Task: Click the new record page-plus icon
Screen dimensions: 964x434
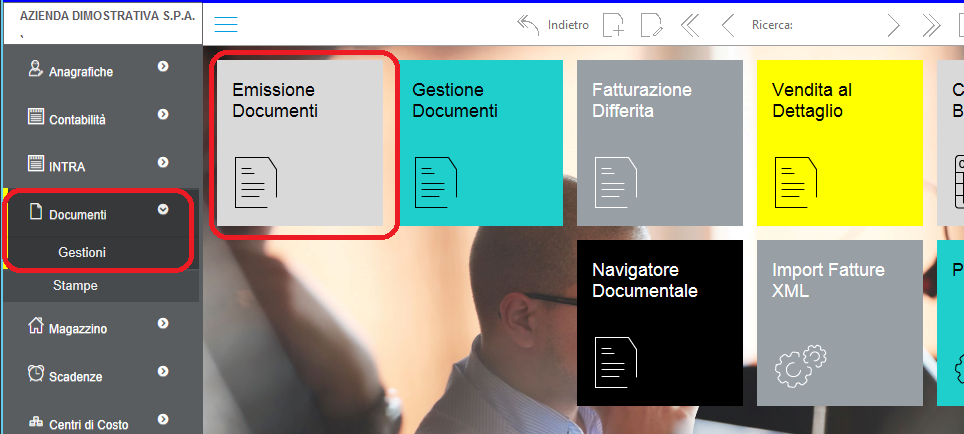Action: [x=613, y=25]
